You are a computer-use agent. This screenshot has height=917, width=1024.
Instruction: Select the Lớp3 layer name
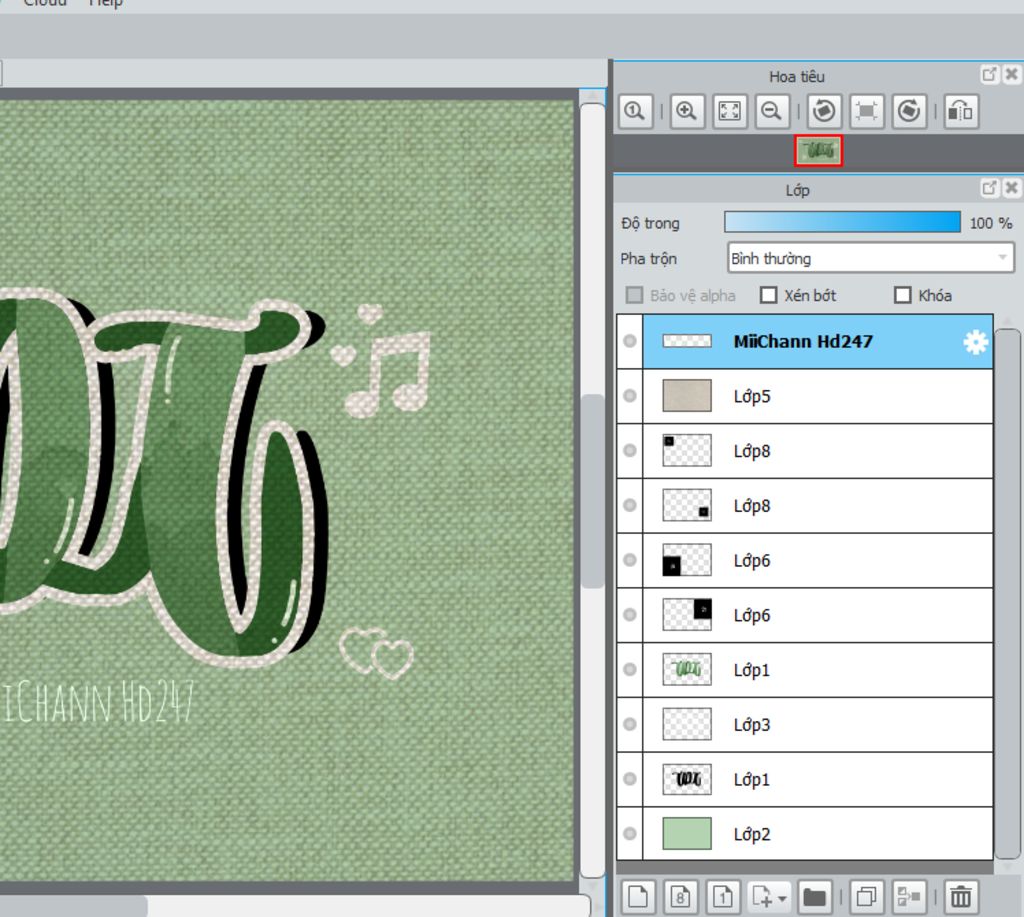[x=752, y=725]
